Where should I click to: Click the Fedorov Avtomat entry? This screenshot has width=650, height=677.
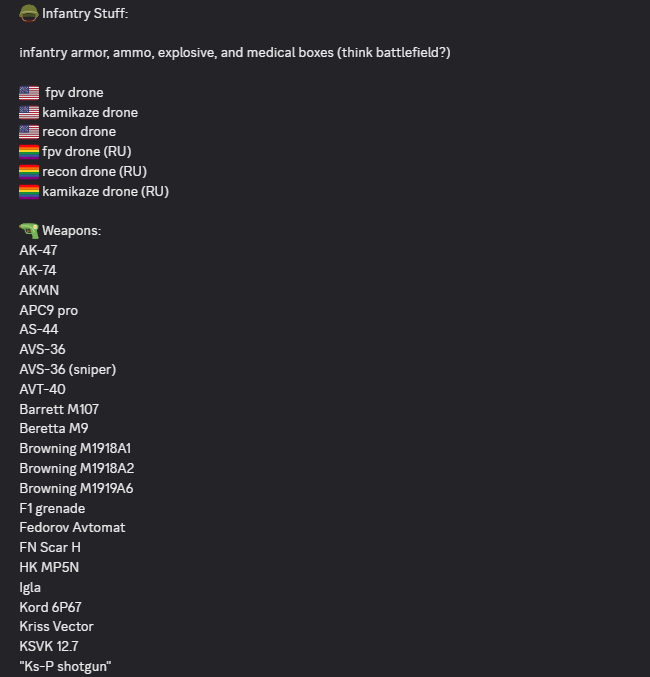pos(72,527)
